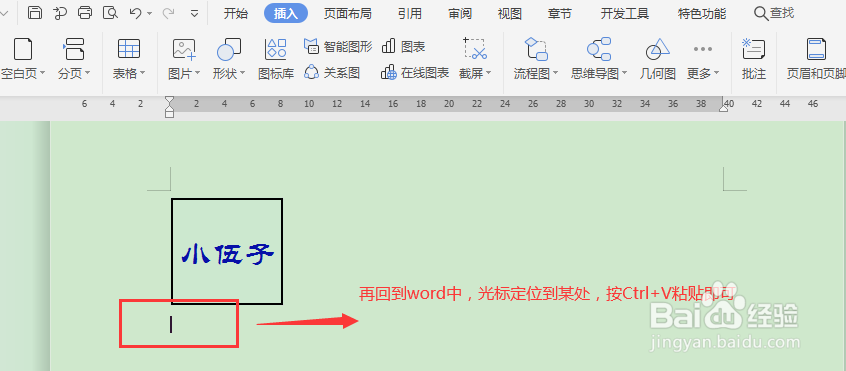Switch to 开发工具 tab

tap(625, 13)
